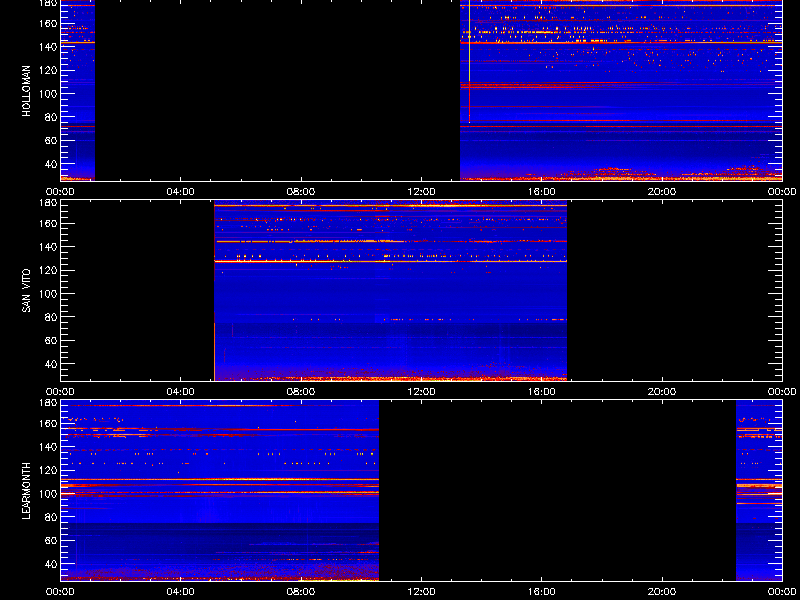The image size is (800, 600).
Task: Click the 120 frequency tick label on Learmonth axis
Action: (x=49, y=470)
